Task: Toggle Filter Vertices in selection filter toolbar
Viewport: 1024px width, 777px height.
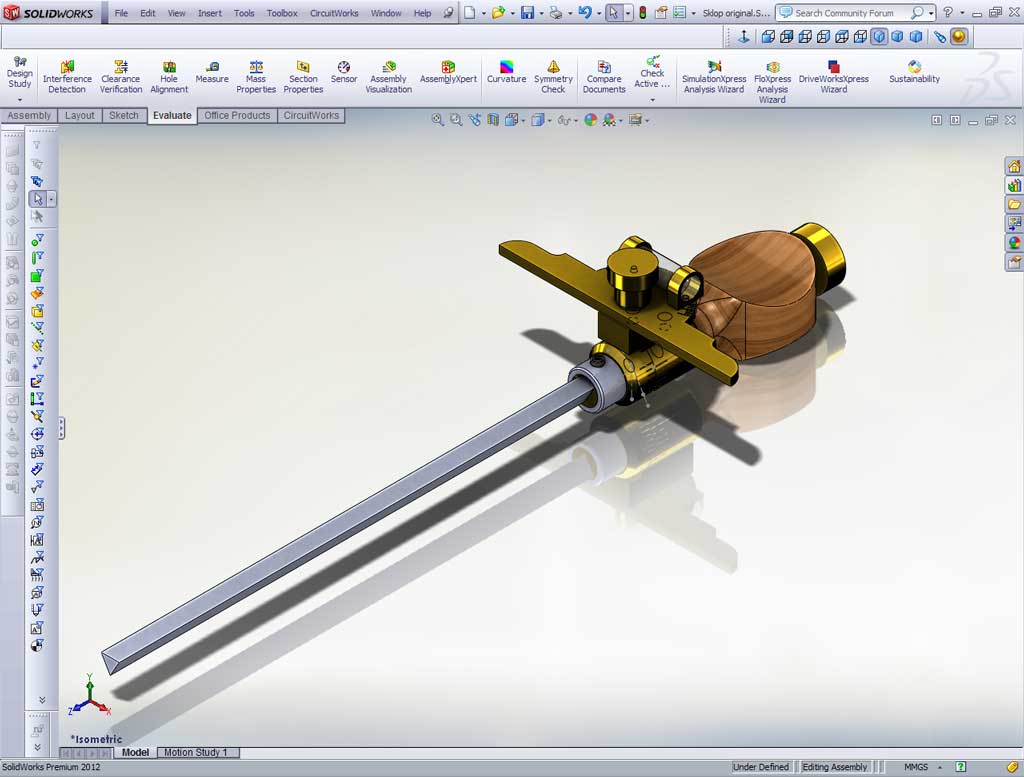Action: 37,240
